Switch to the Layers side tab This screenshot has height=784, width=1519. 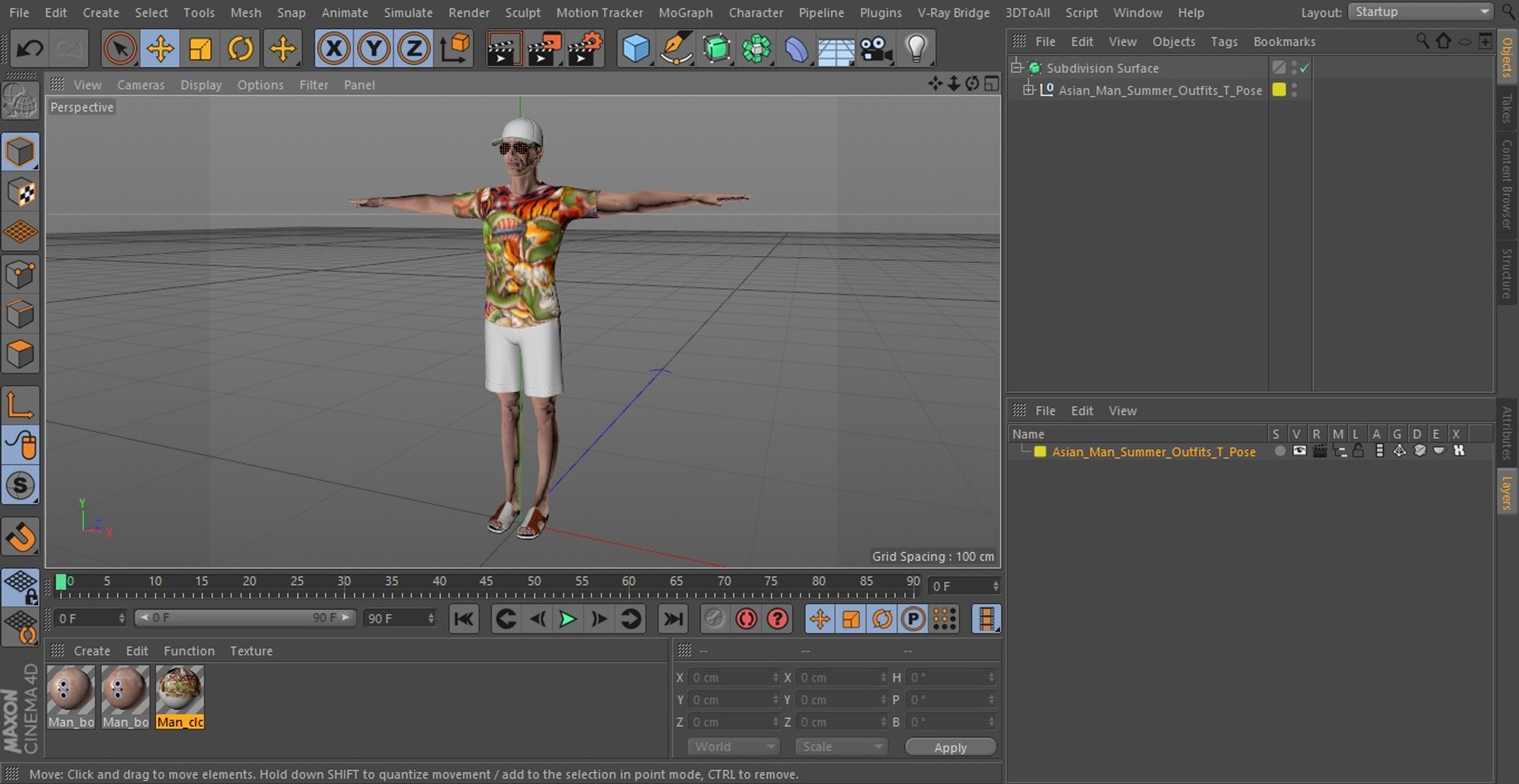[x=1506, y=492]
